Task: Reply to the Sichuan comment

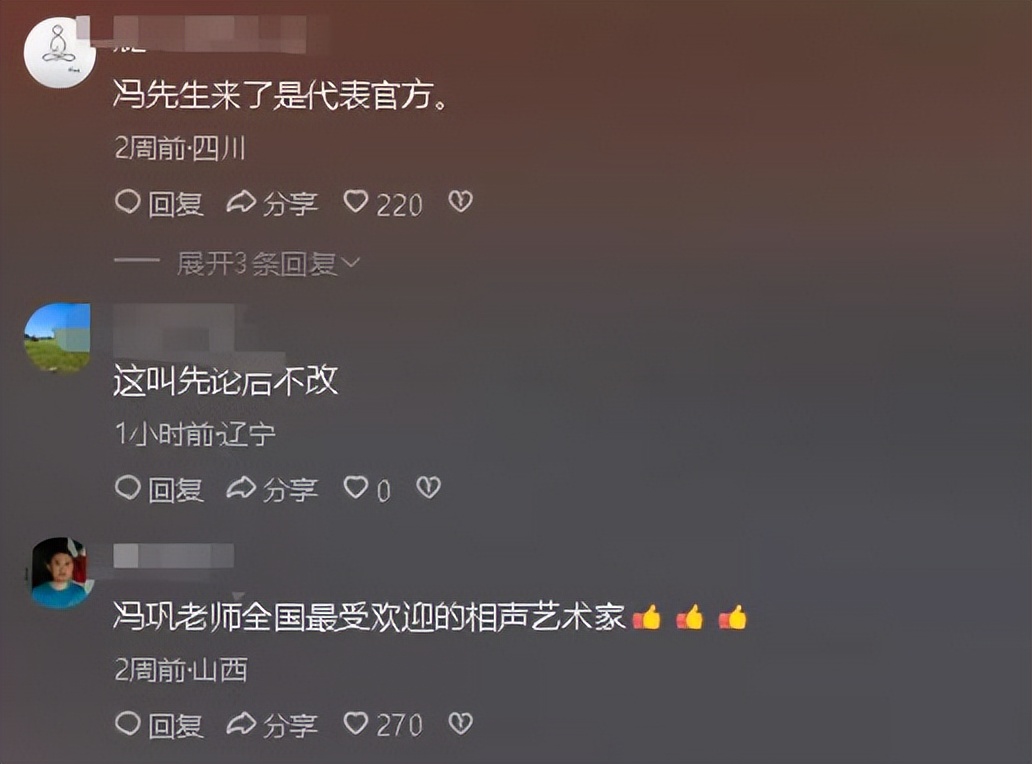Action: [159, 203]
